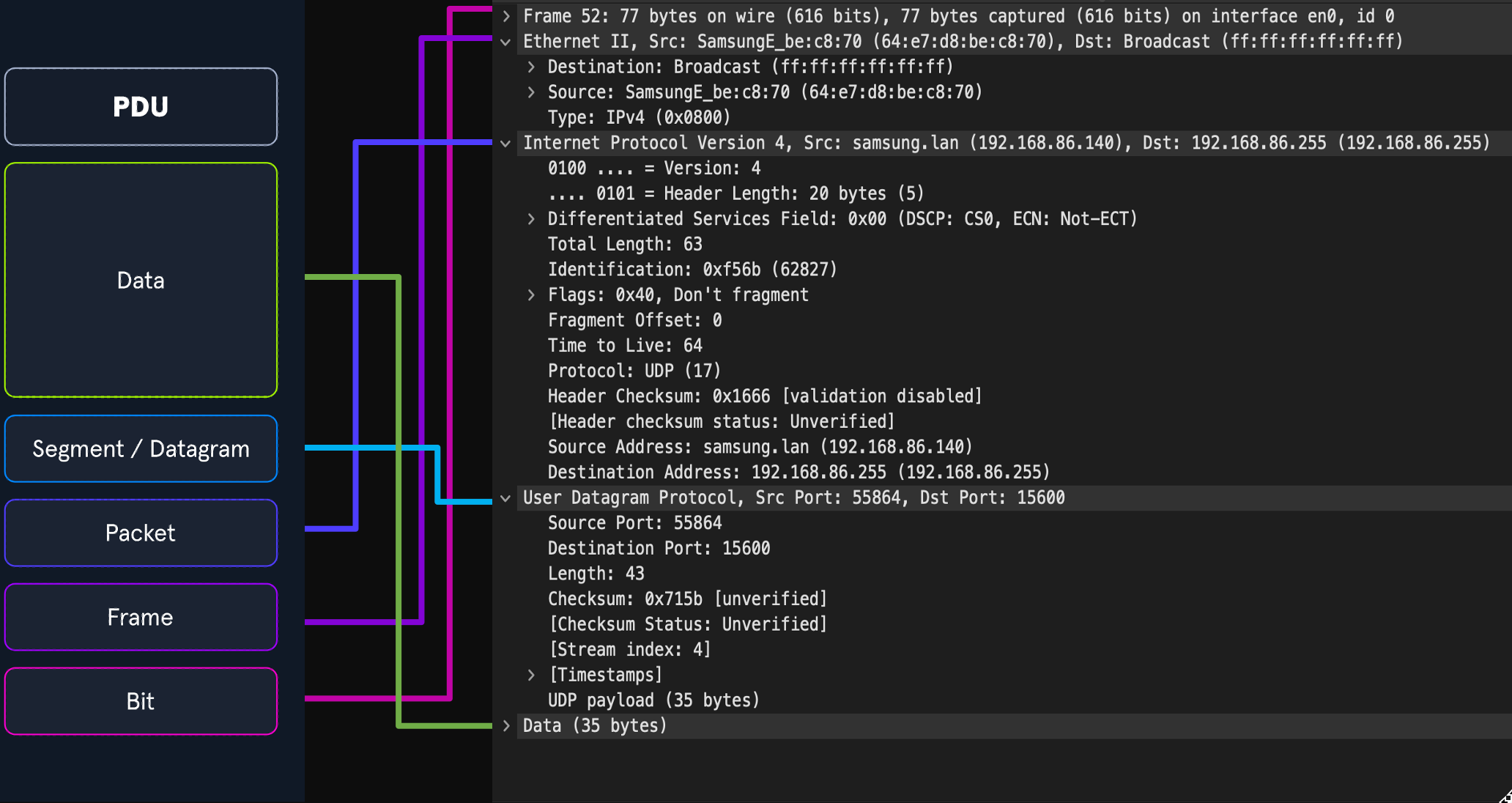1512x803 pixels.
Task: Click the Packet PDU box
Action: pyautogui.click(x=141, y=533)
